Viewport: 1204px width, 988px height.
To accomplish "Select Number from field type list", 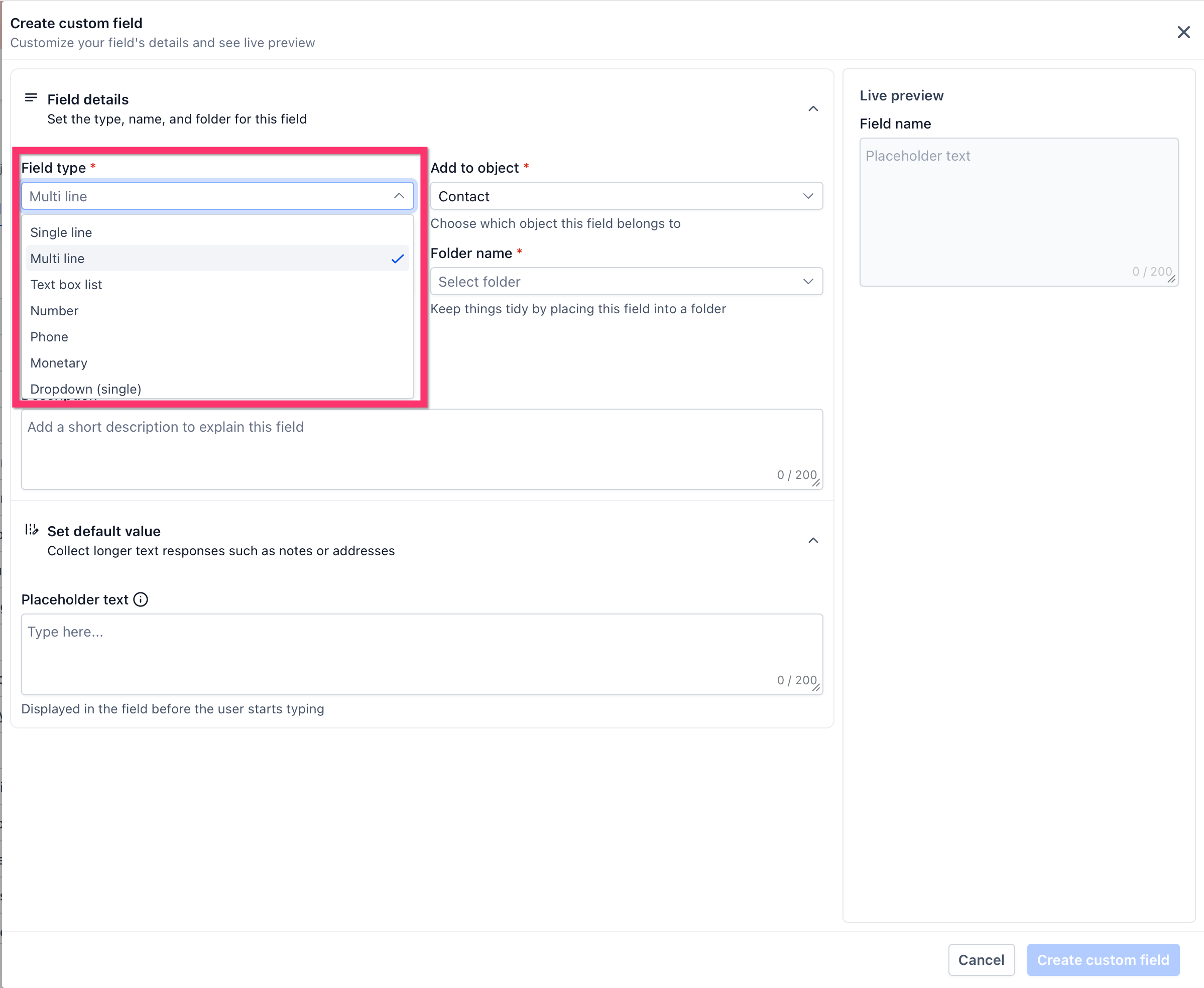I will pos(55,311).
